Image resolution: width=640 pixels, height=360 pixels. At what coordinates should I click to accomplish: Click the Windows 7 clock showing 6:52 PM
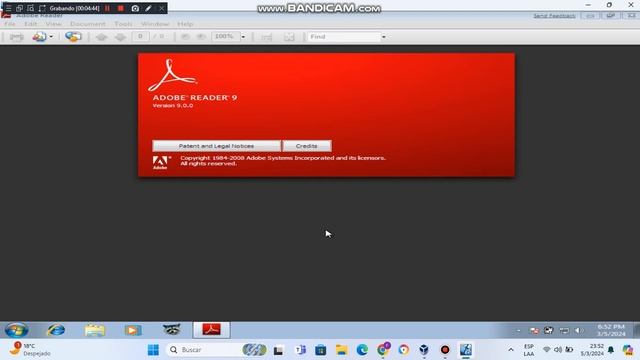611,330
